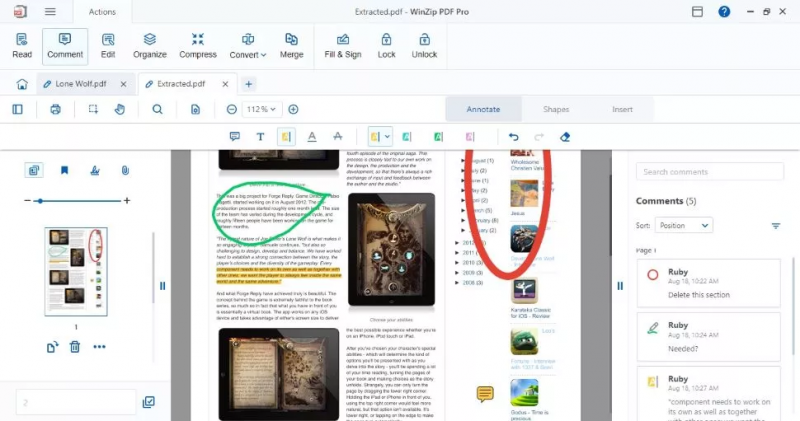
Task: Open Ruby's 'Delete this section' comment
Action: coord(709,283)
